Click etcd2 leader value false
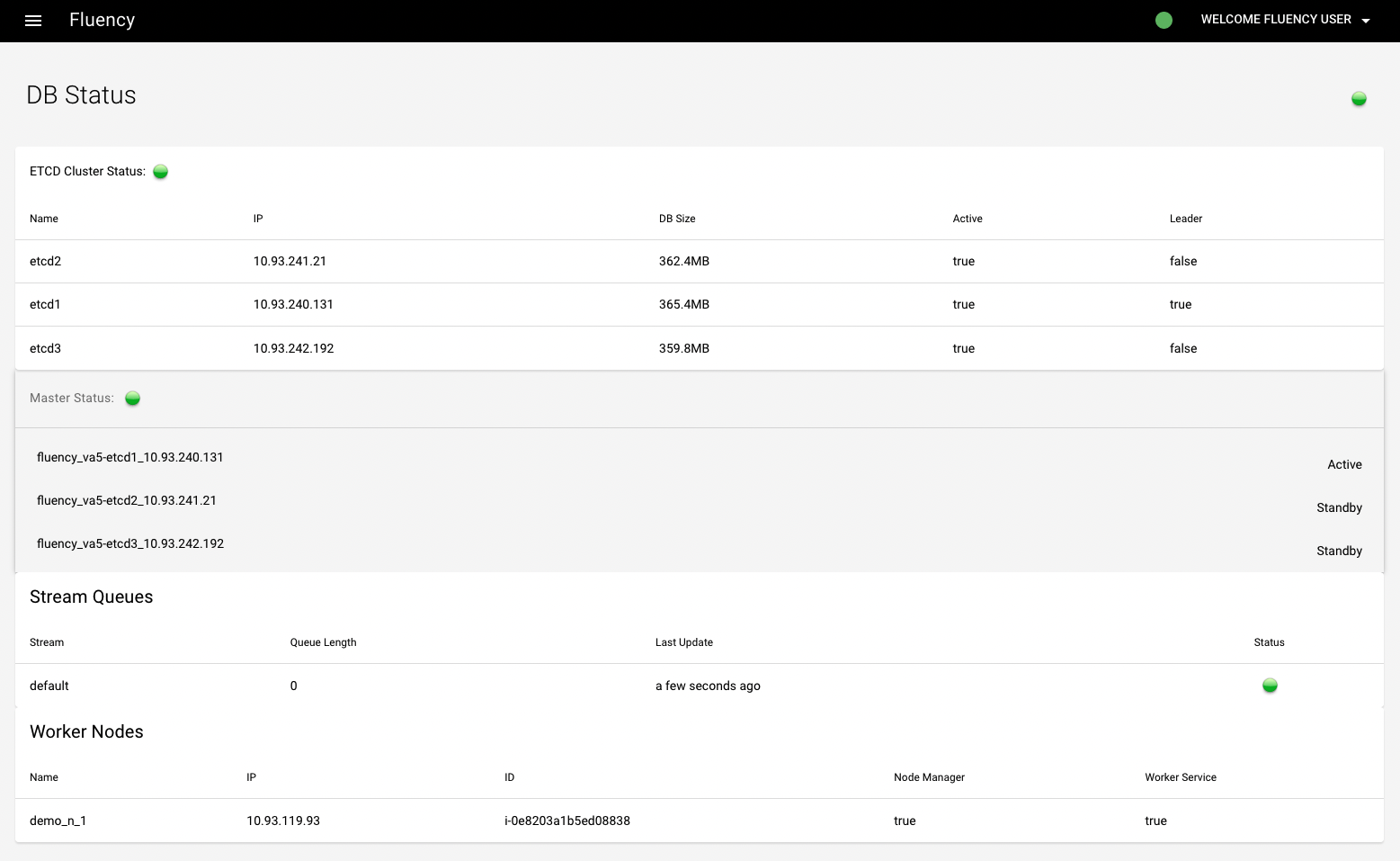 [x=1183, y=261]
